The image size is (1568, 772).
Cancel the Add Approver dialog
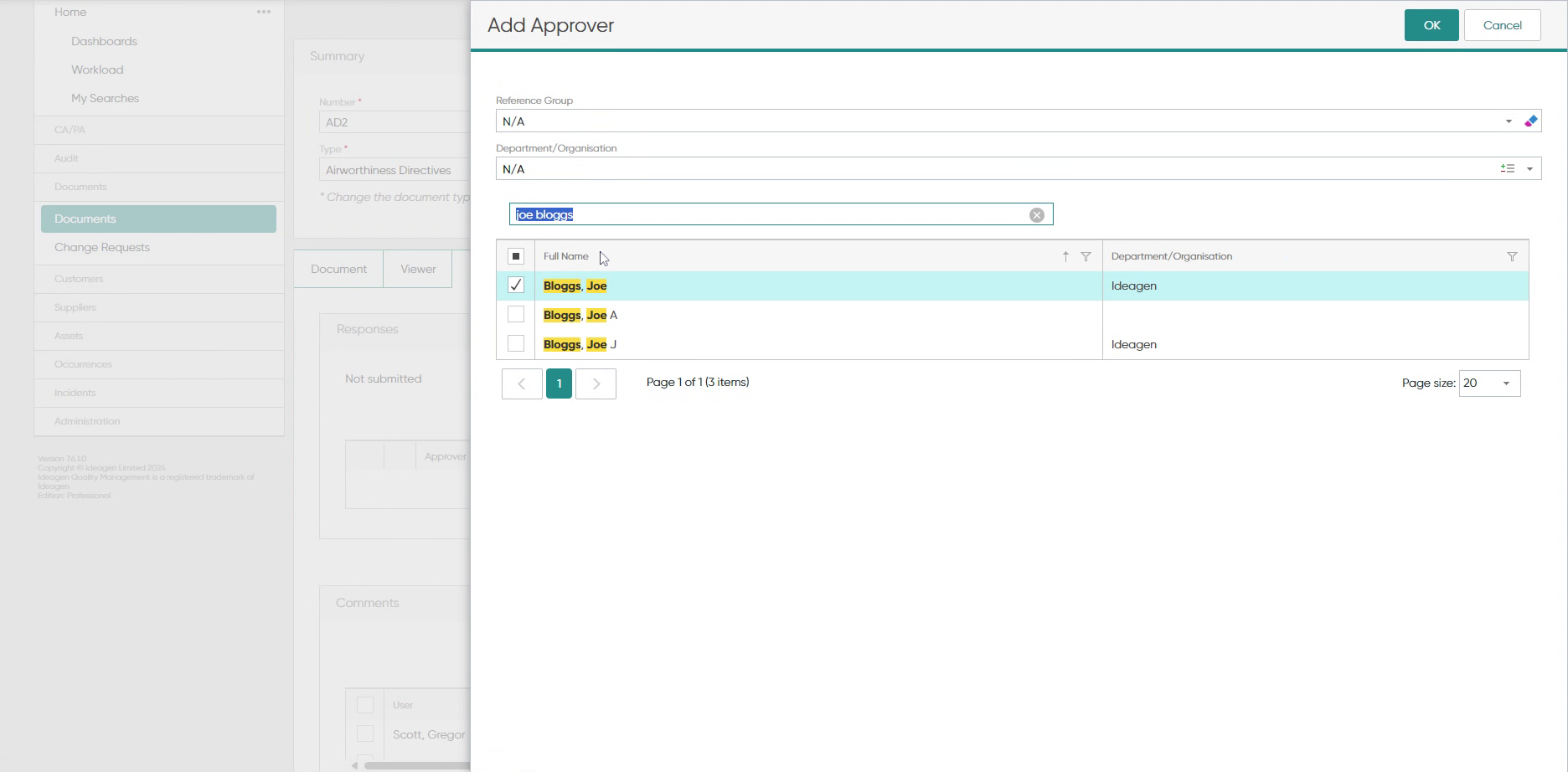click(1502, 25)
